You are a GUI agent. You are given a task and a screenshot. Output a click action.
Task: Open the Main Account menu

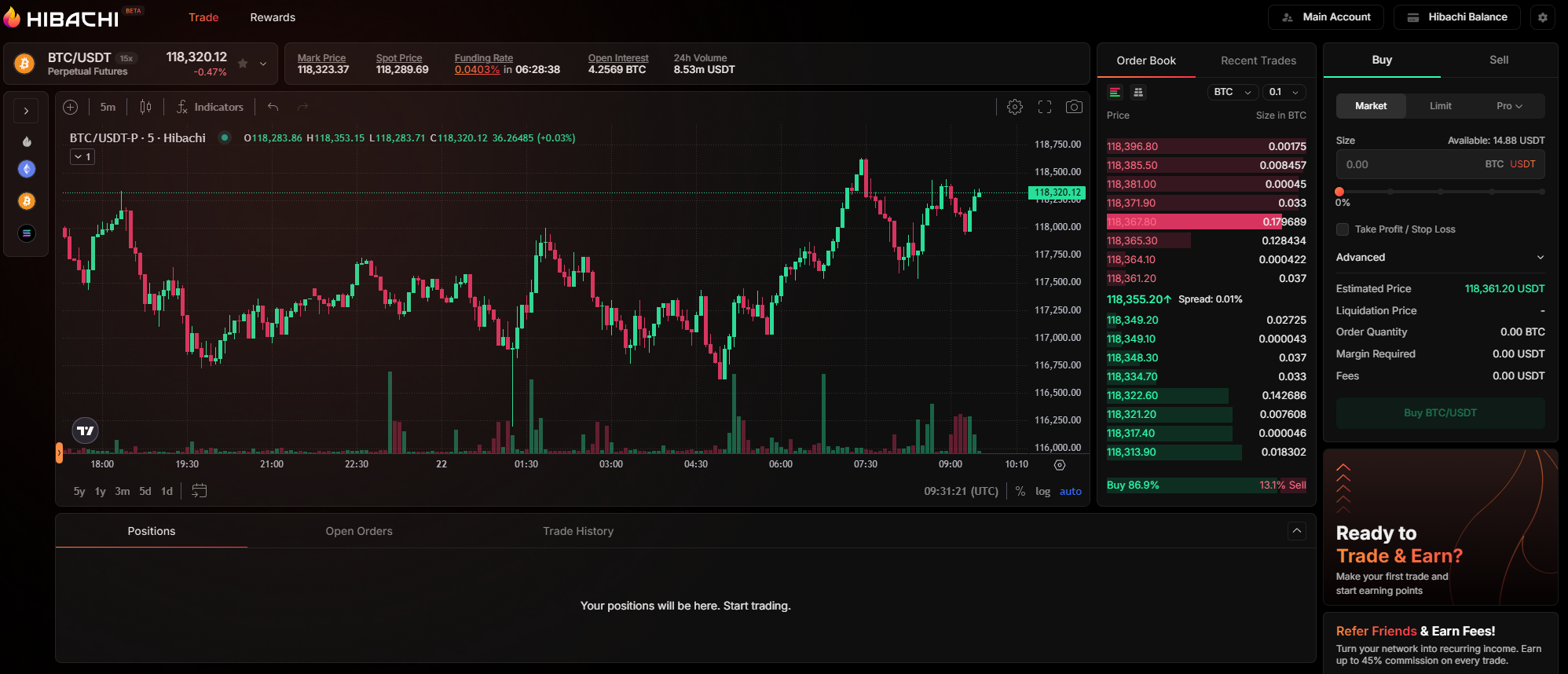click(x=1327, y=17)
